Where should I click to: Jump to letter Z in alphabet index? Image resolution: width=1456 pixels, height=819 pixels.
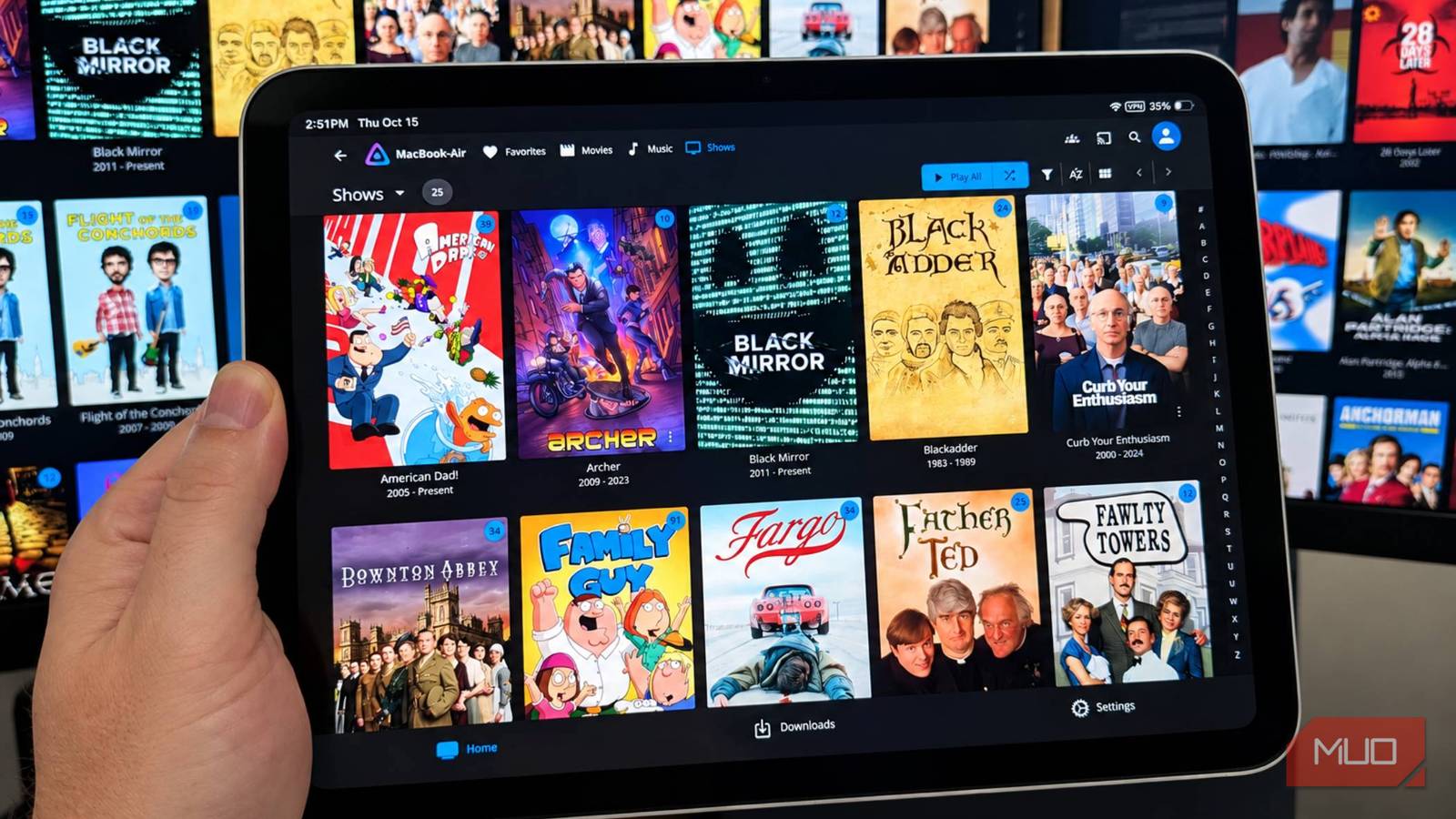(x=1237, y=654)
